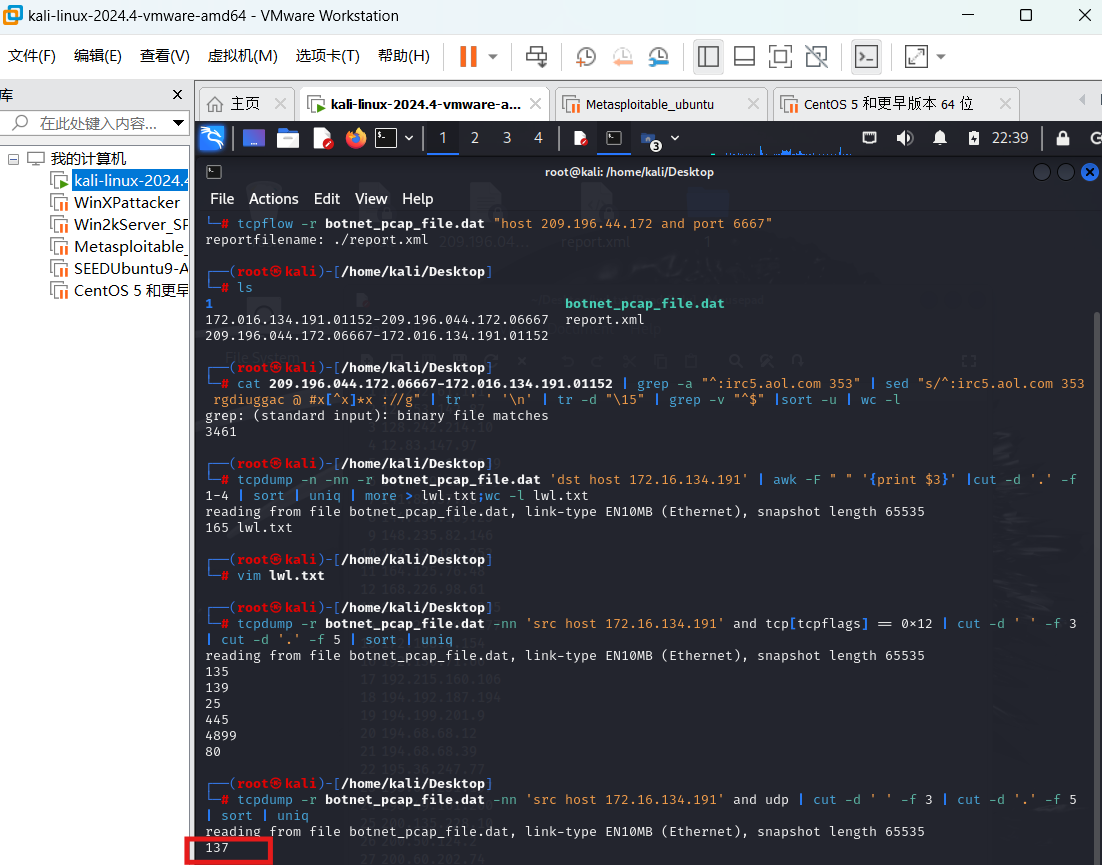The image size is (1102, 866).
Task: Open the 虚拟机(M) menu
Action: 242,56
